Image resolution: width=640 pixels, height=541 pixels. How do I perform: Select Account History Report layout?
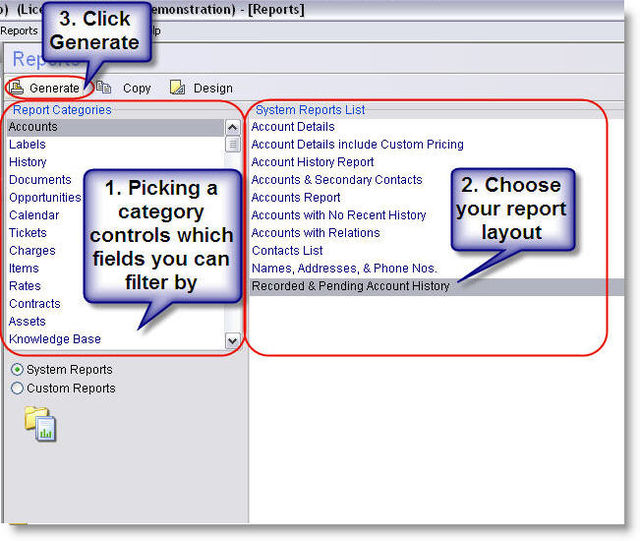coord(312,162)
